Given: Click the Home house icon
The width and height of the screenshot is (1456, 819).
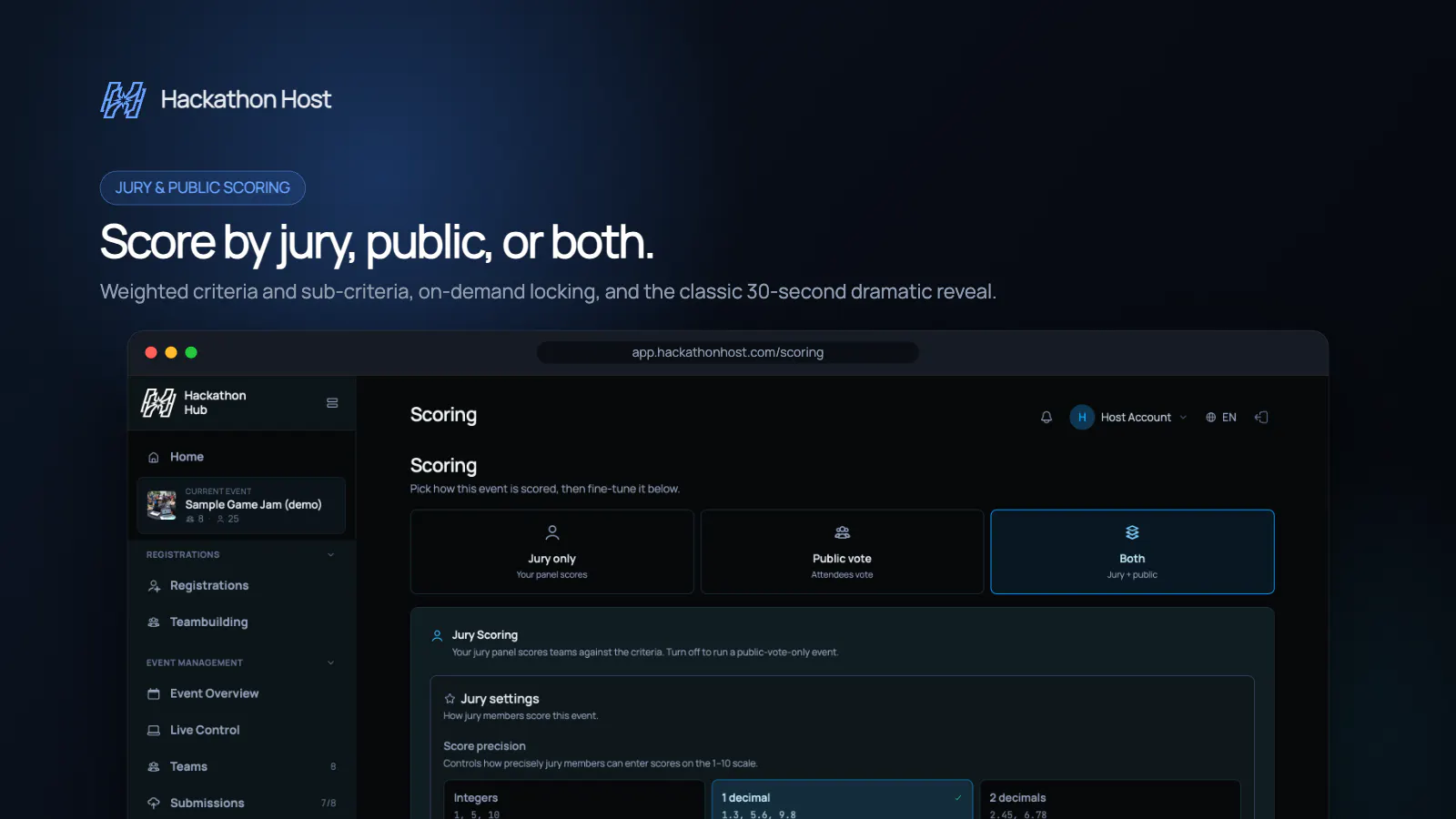Looking at the screenshot, I should coord(154,458).
